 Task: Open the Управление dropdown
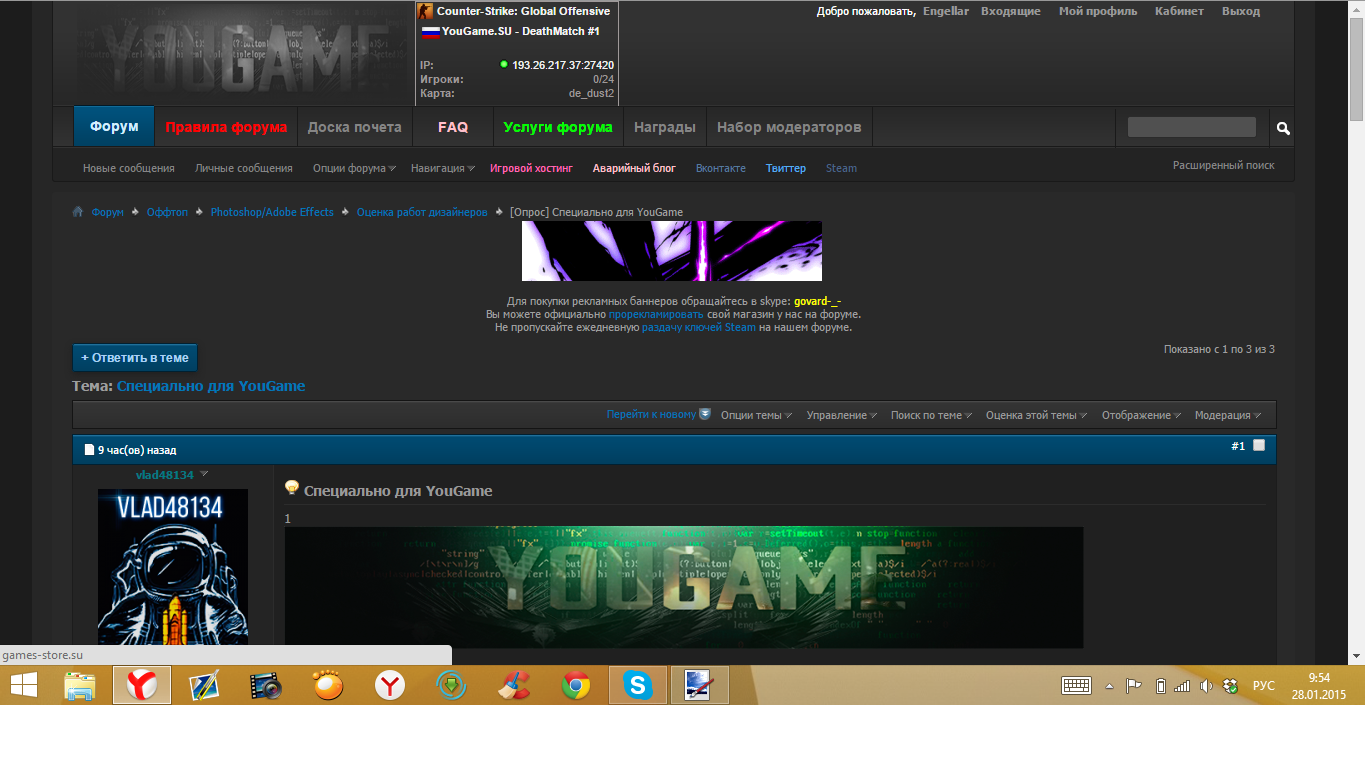pyautogui.click(x=842, y=415)
